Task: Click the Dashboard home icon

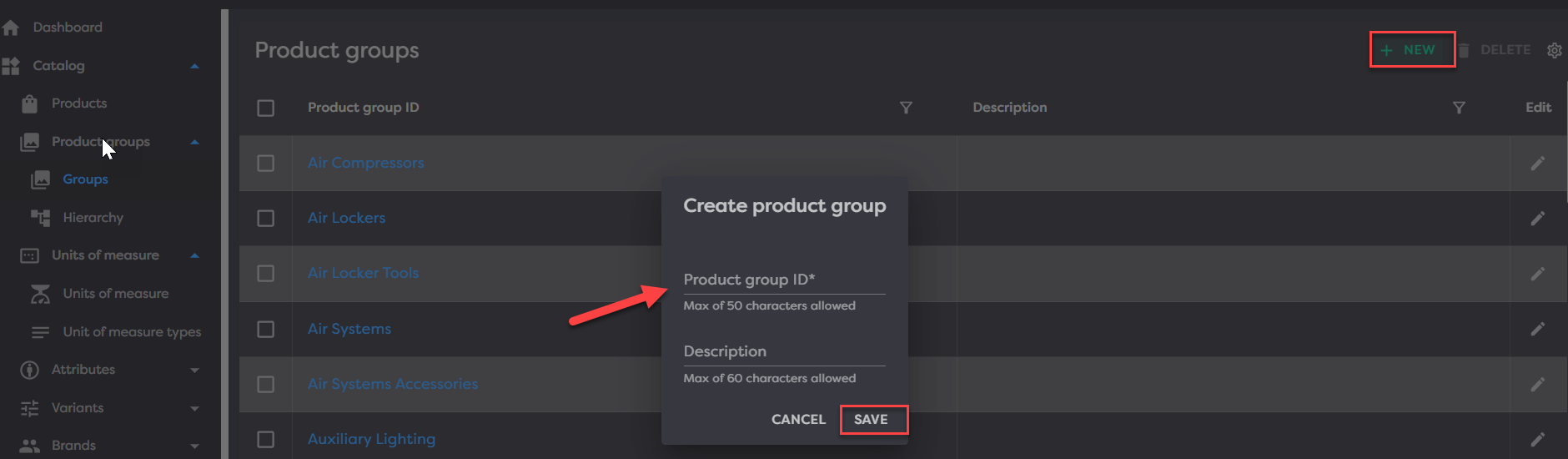Action: pyautogui.click(x=11, y=28)
